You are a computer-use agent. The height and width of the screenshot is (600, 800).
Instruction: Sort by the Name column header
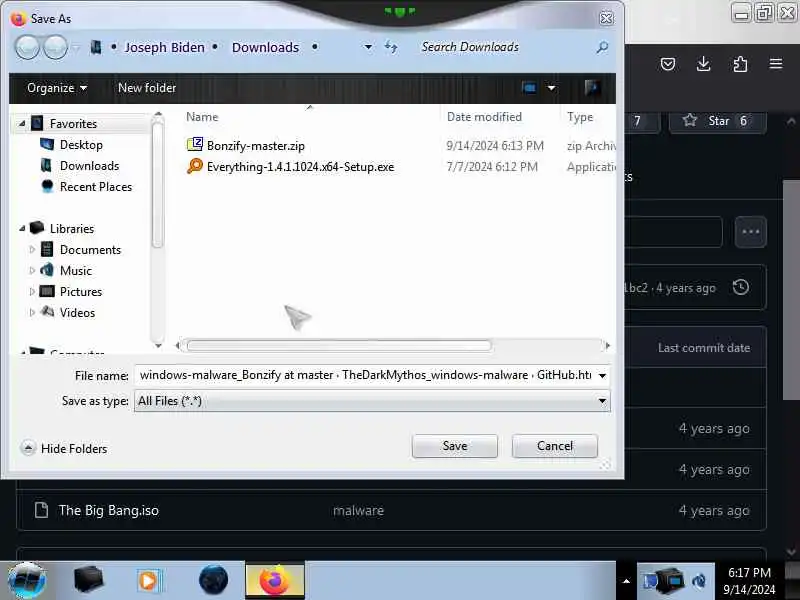coord(202,117)
